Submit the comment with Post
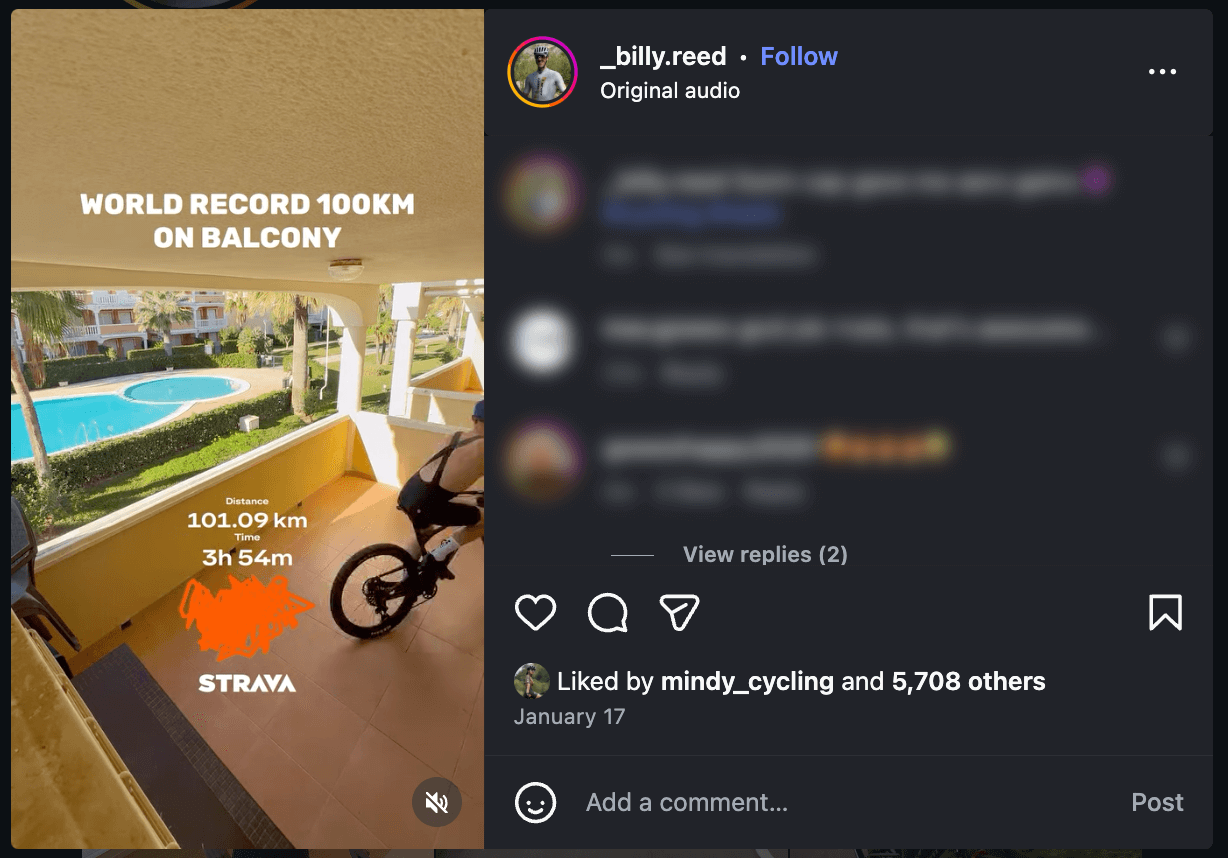This screenshot has height=858, width=1228. (x=1157, y=802)
